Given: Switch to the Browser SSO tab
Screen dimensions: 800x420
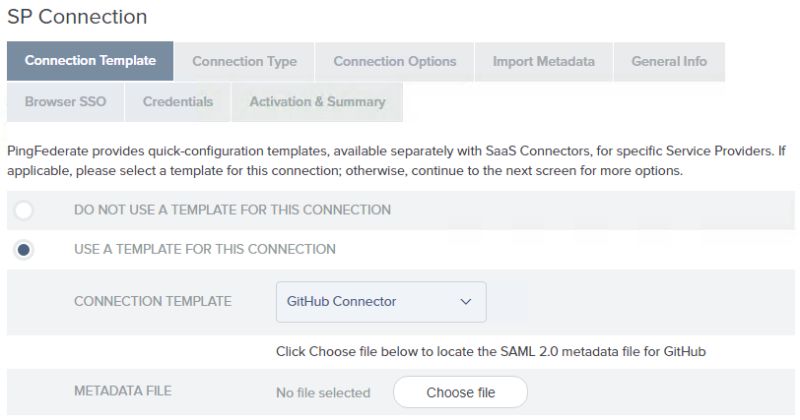Looking at the screenshot, I should point(65,102).
